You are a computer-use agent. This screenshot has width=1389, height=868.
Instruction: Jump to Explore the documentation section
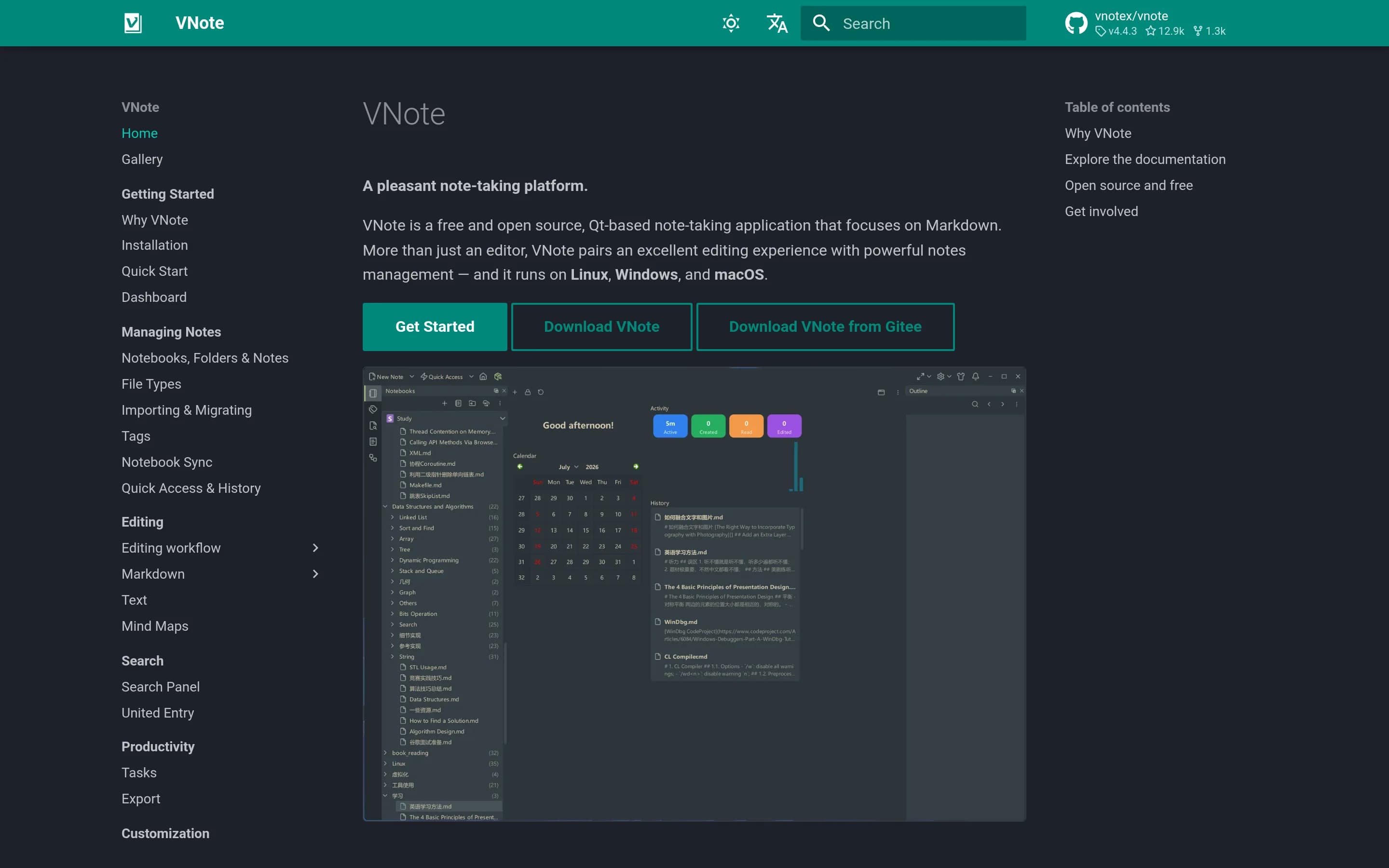click(1144, 159)
